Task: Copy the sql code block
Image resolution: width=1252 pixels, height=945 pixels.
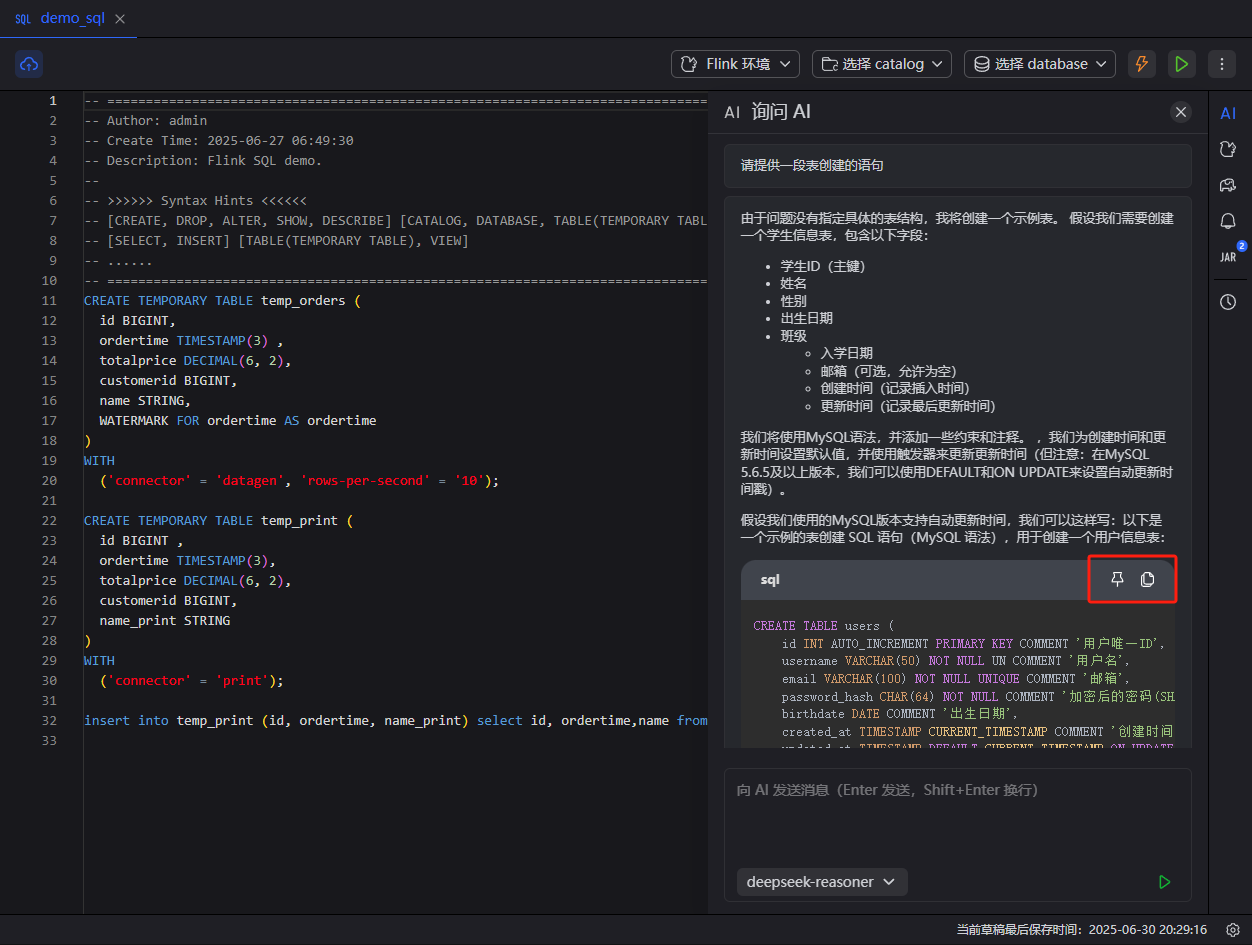Action: click(1148, 580)
